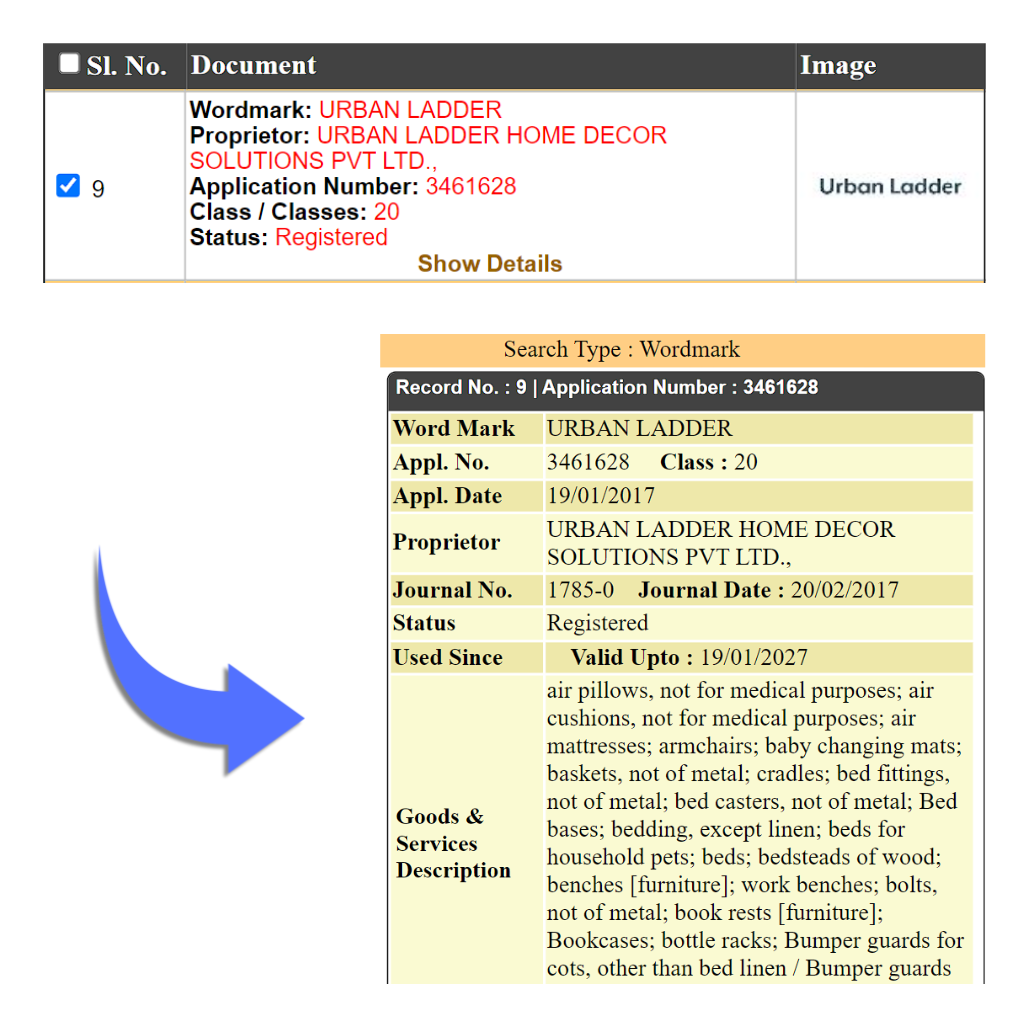This screenshot has height=1024, width=1024.
Task: Click the Urban Ladder logo image
Action: [890, 187]
